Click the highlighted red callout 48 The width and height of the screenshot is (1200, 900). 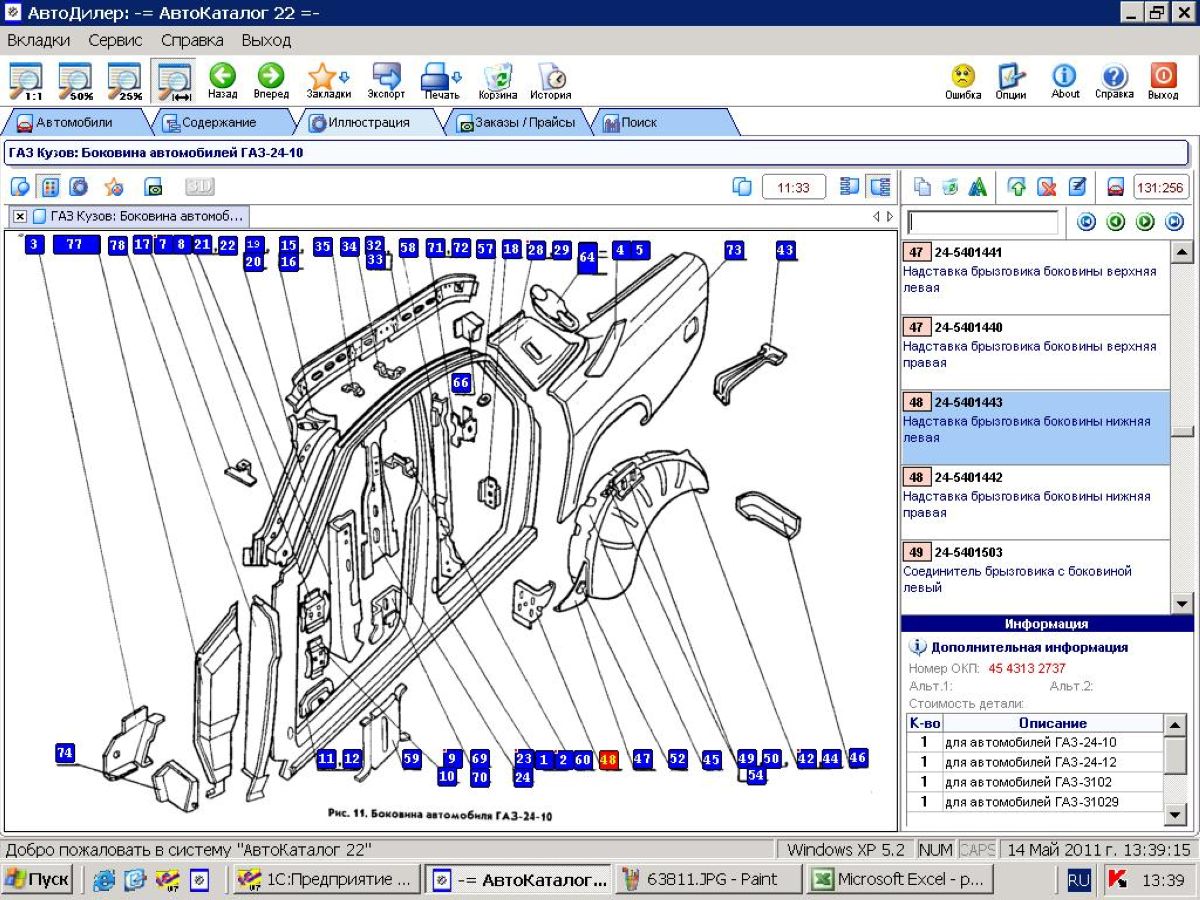pos(608,760)
